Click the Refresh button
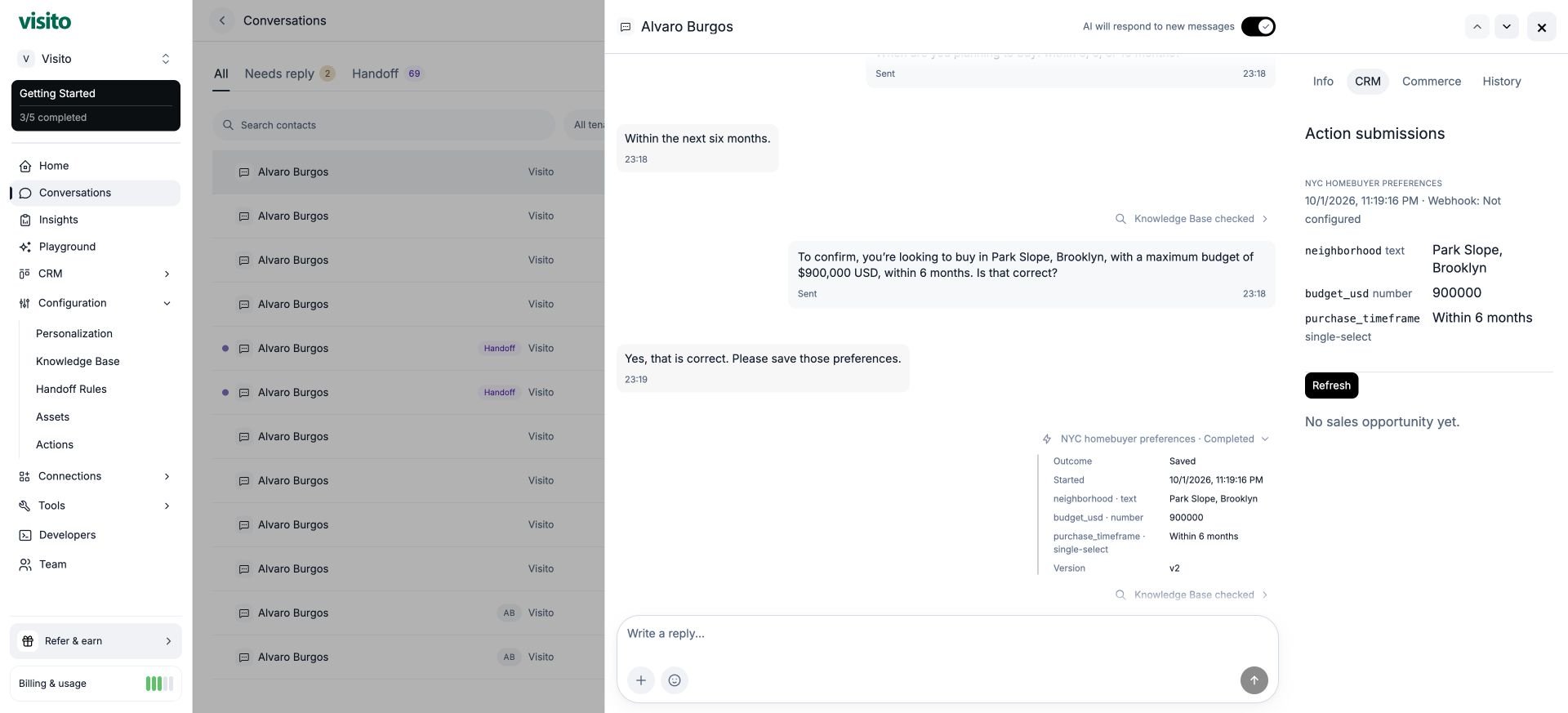This screenshot has height=713, width=1568. pyautogui.click(x=1331, y=385)
